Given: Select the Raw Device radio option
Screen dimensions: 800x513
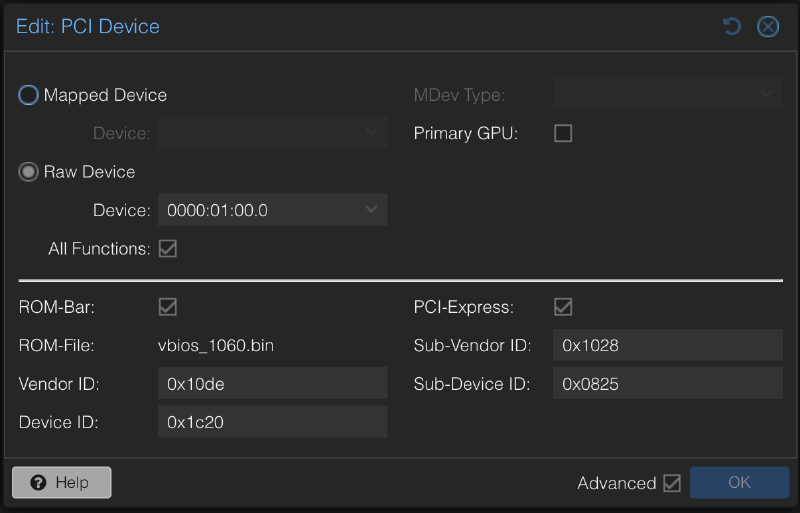Looking at the screenshot, I should click(x=29, y=172).
